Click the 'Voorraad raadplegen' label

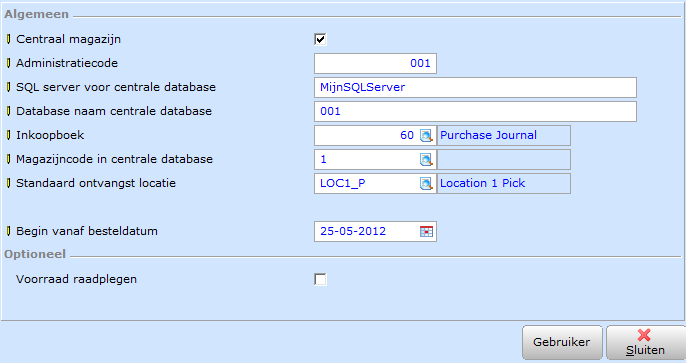(x=76, y=279)
